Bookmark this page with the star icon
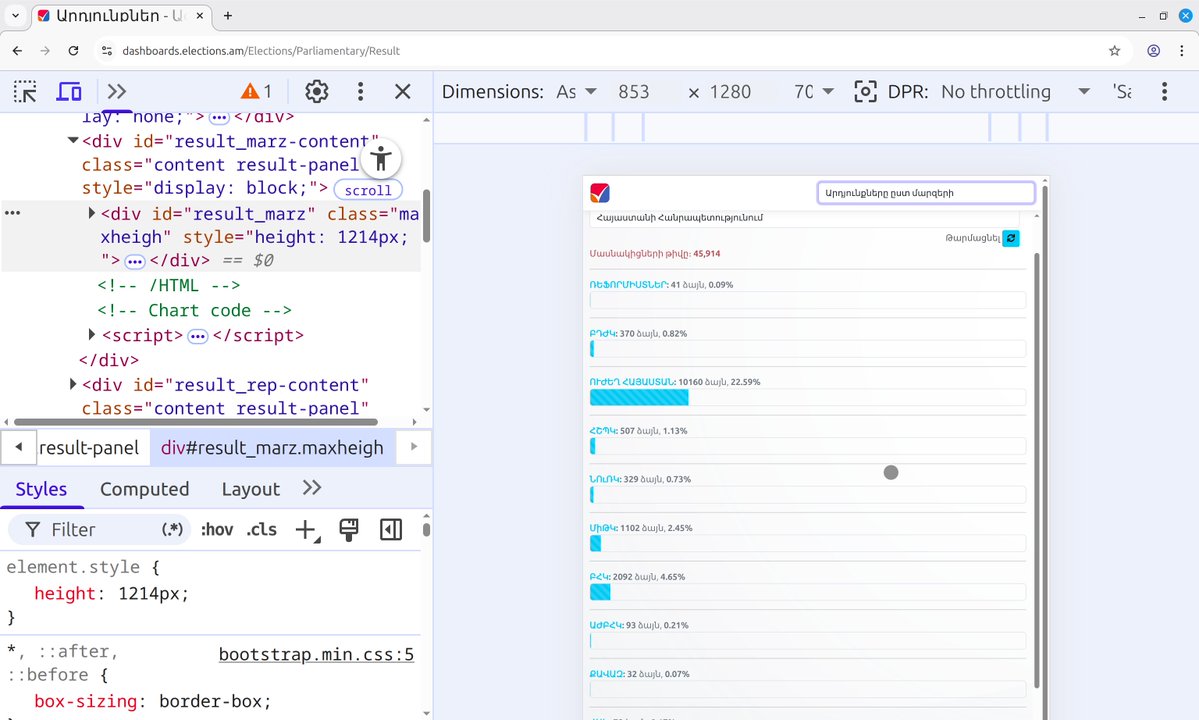 [x=1115, y=50]
